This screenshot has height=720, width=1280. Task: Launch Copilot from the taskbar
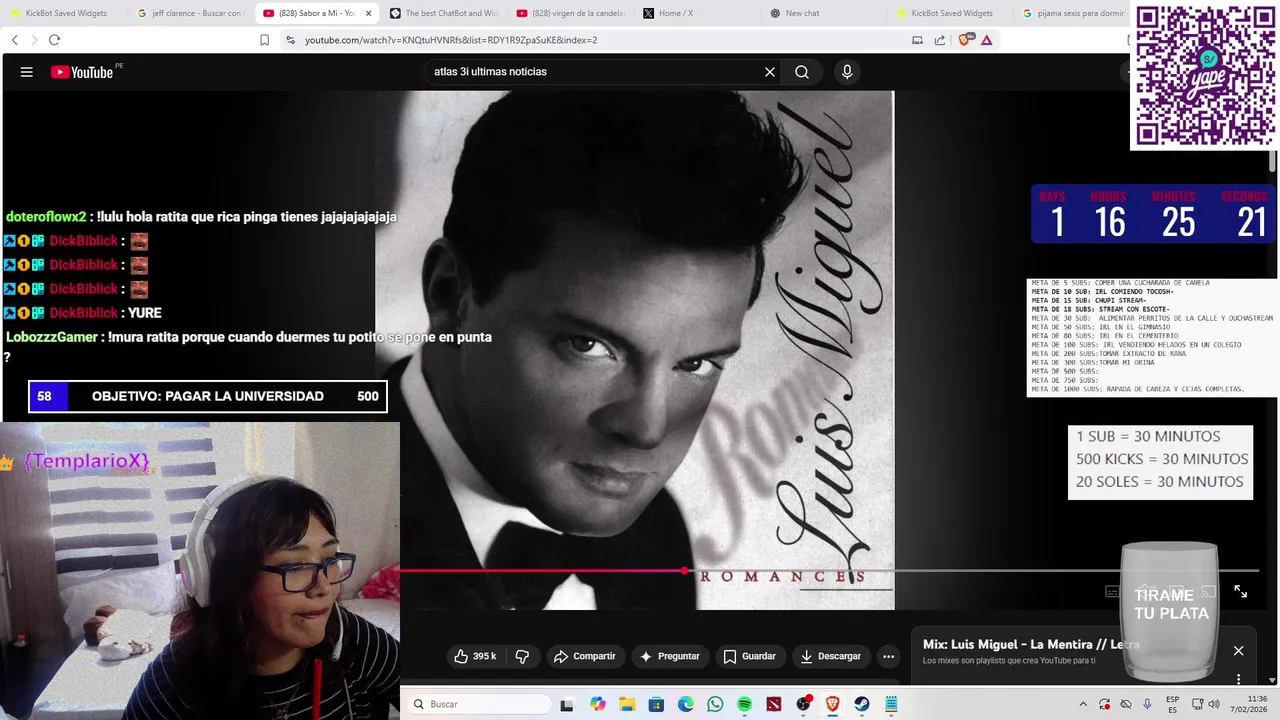(598, 704)
